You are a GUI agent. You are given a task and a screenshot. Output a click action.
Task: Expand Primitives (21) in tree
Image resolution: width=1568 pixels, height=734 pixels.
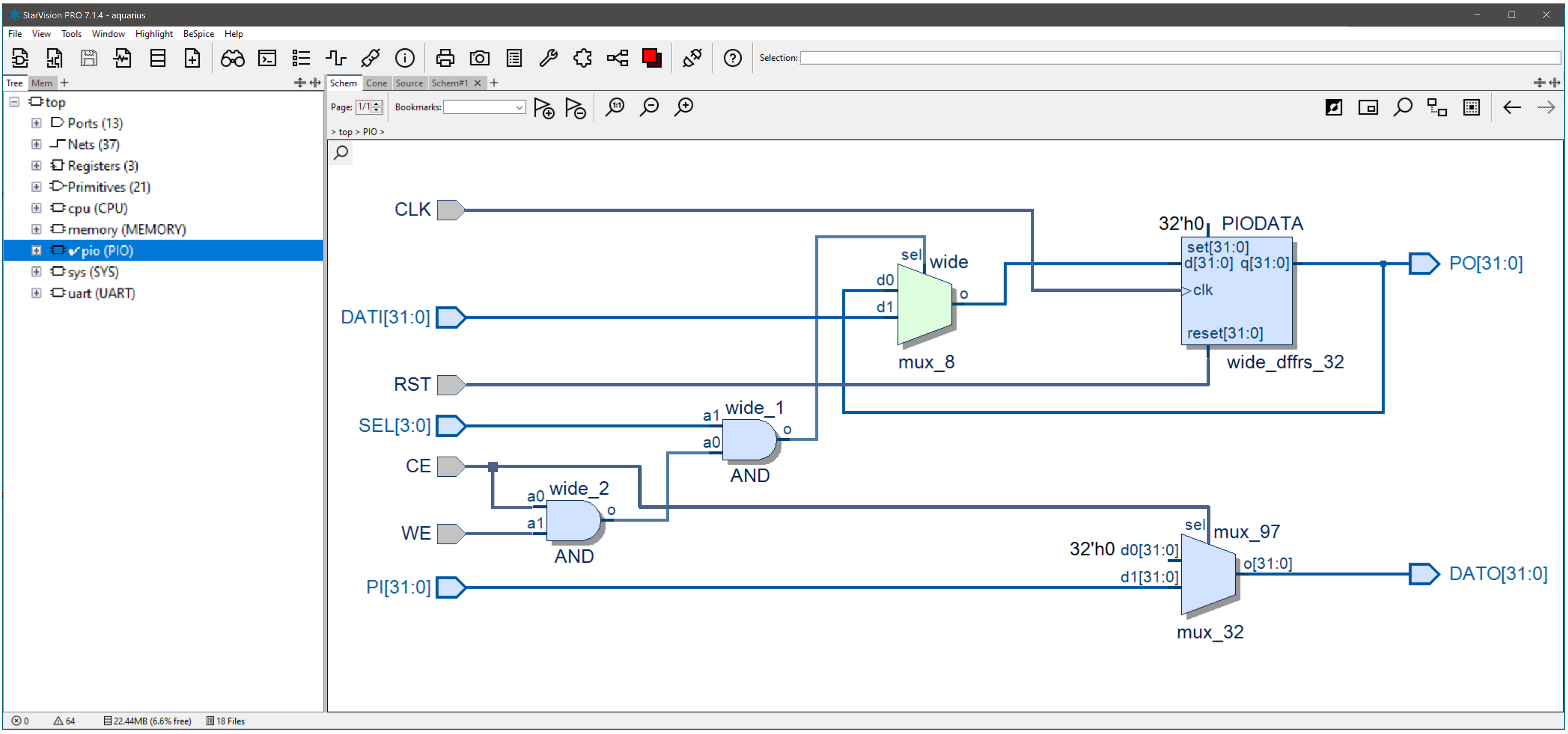point(36,187)
